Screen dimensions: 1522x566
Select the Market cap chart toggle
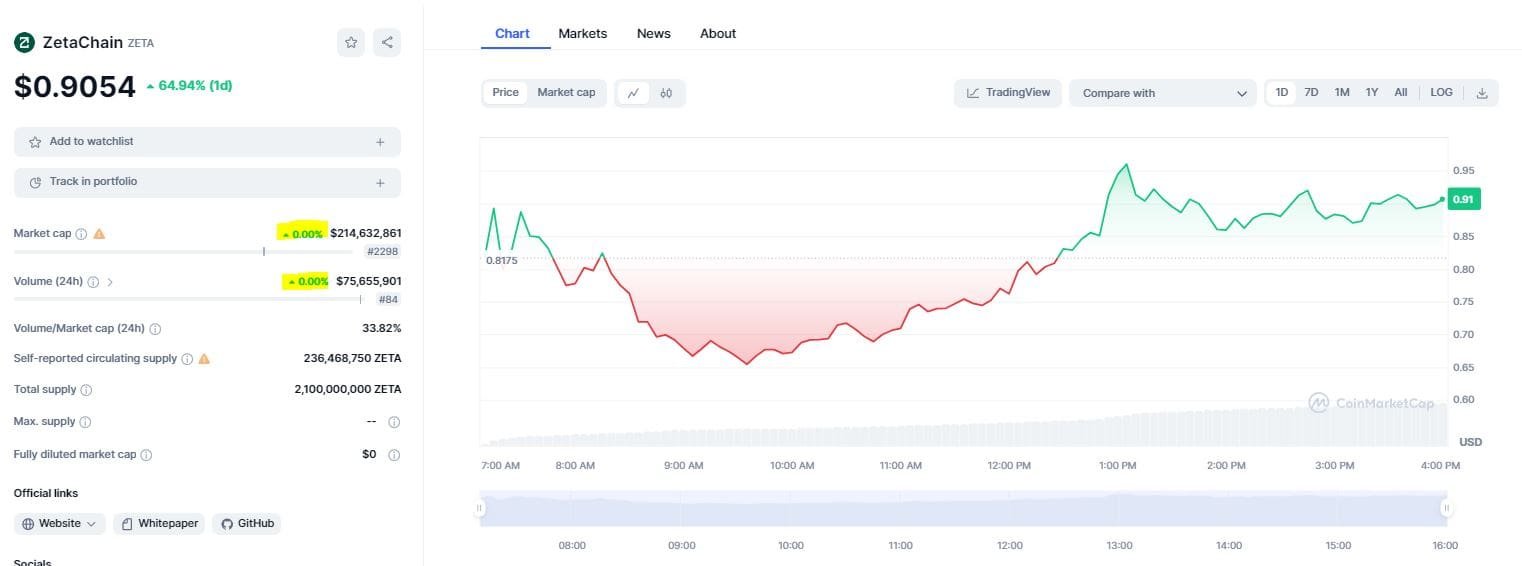pos(566,93)
